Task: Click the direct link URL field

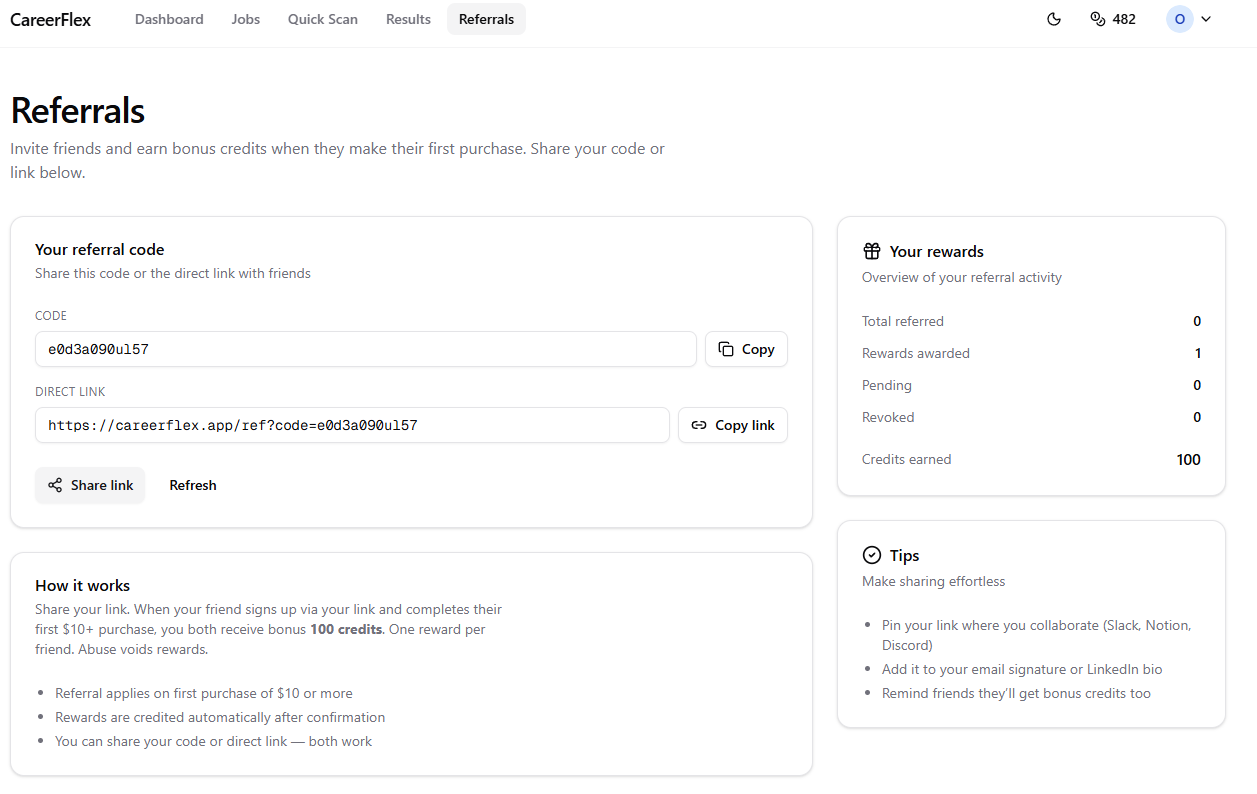Action: 352,425
